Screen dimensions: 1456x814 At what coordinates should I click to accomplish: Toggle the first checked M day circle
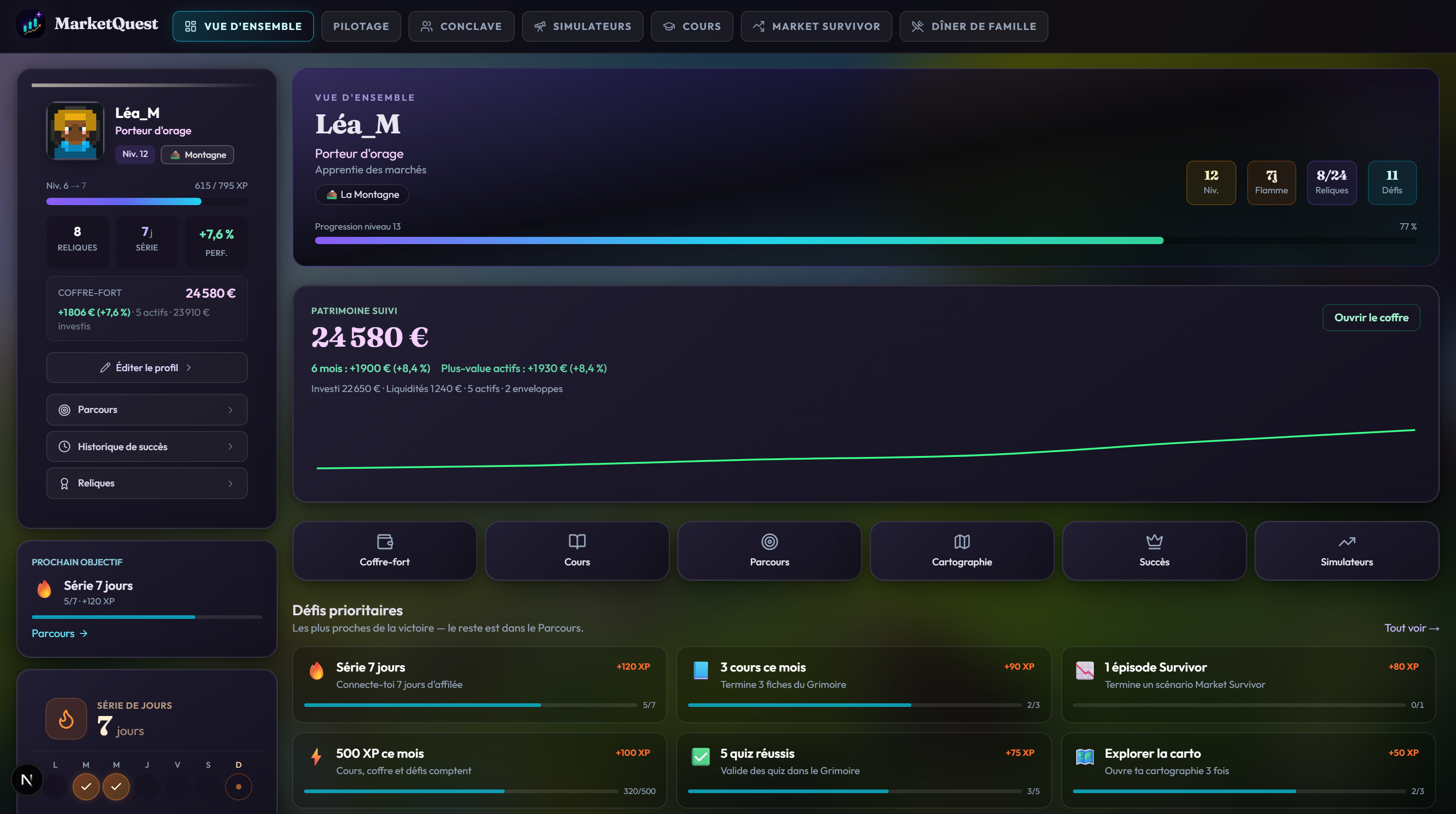pos(86,786)
